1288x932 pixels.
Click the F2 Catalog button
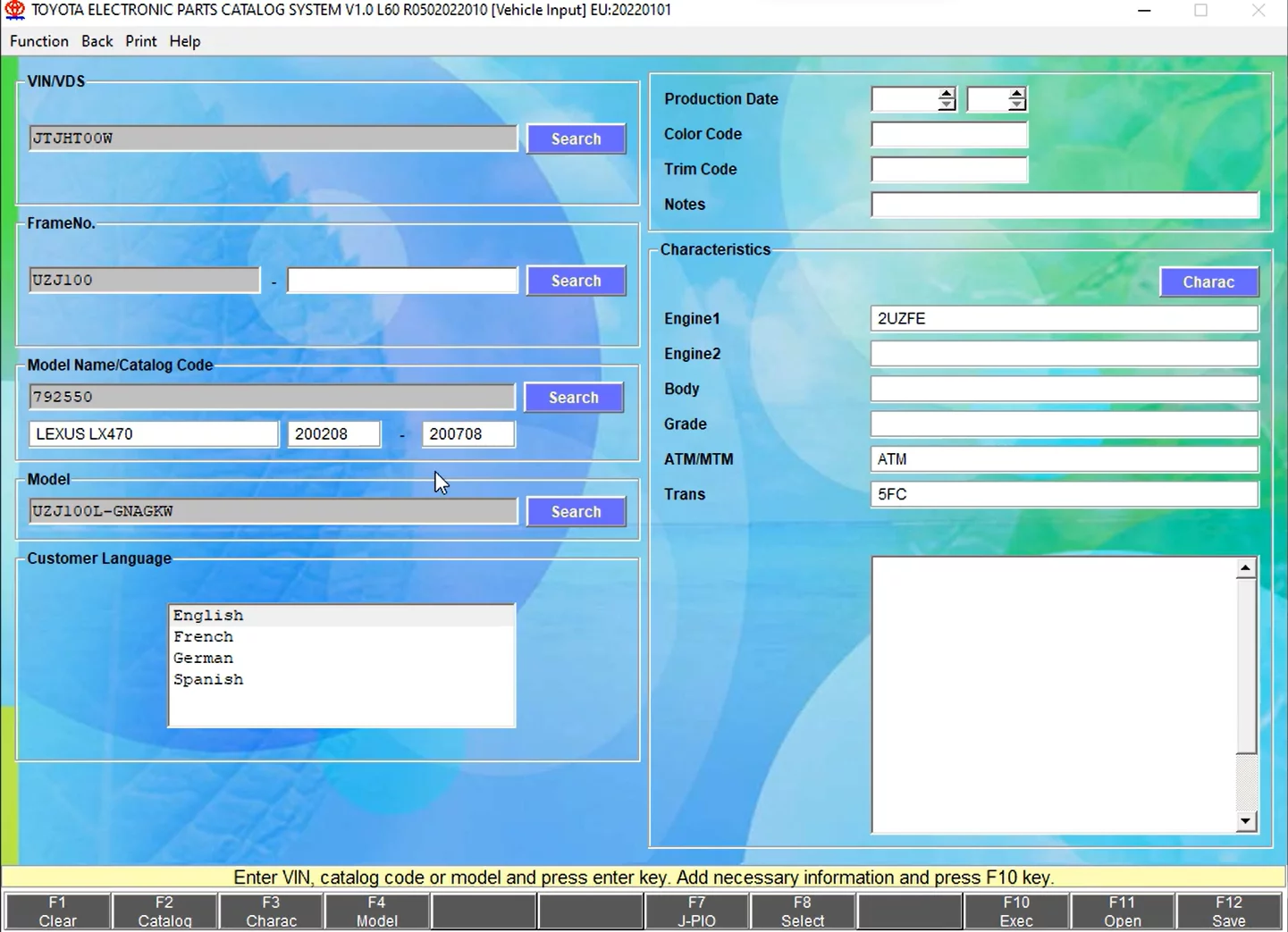click(164, 911)
